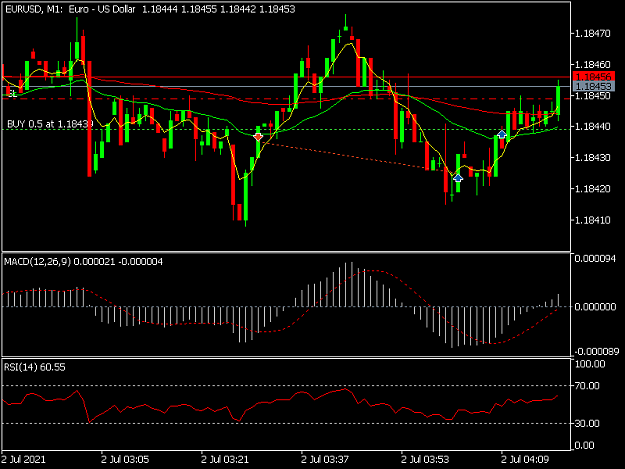Click the 0.000094 MACD scale value

[596, 259]
